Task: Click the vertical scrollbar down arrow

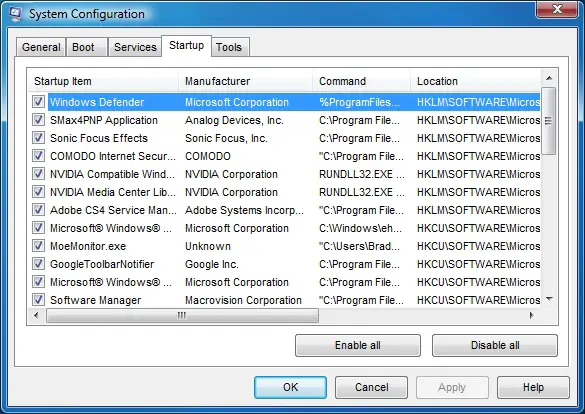Action: pos(549,298)
